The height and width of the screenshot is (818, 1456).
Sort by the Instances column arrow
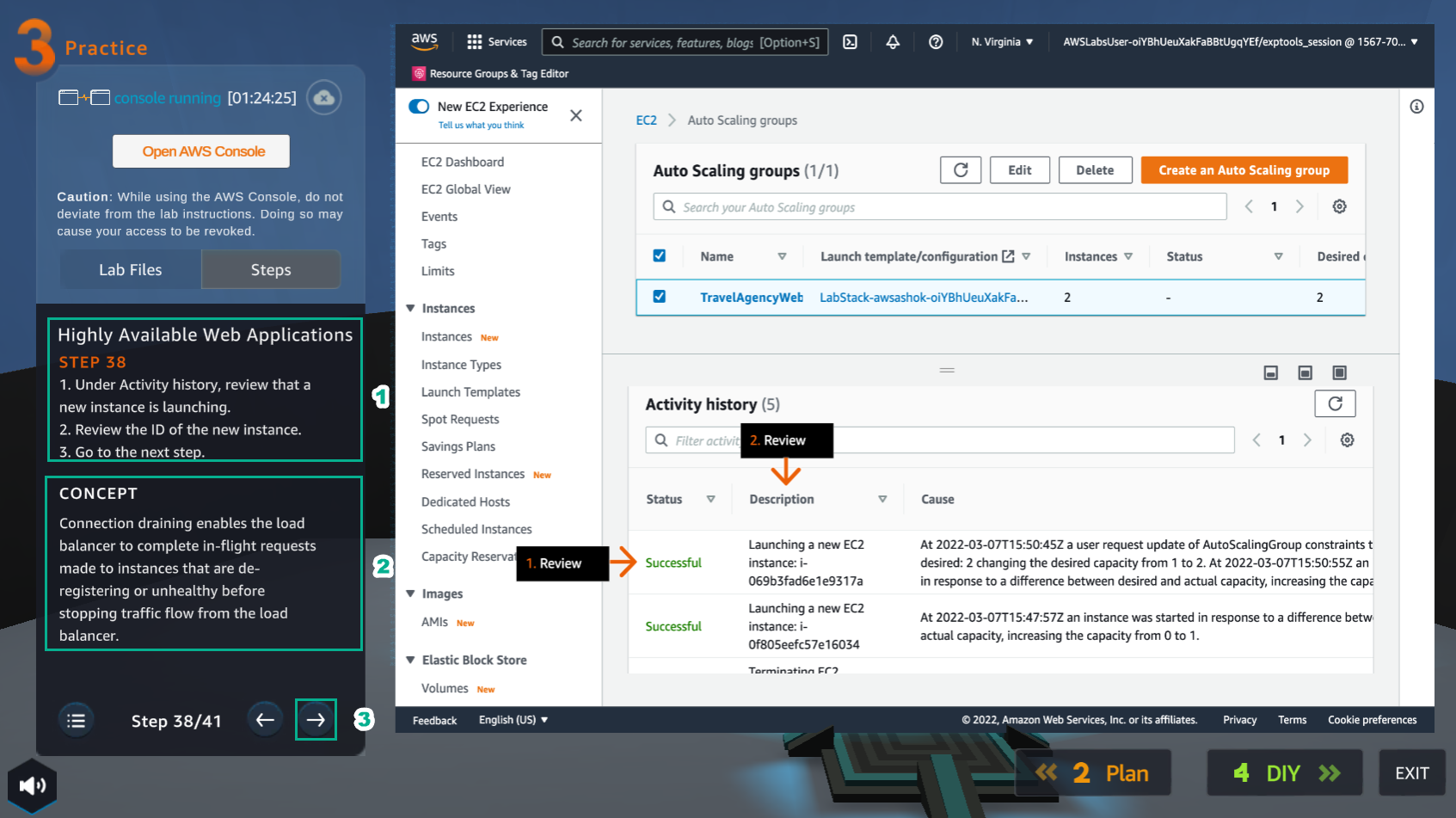pyautogui.click(x=1128, y=256)
